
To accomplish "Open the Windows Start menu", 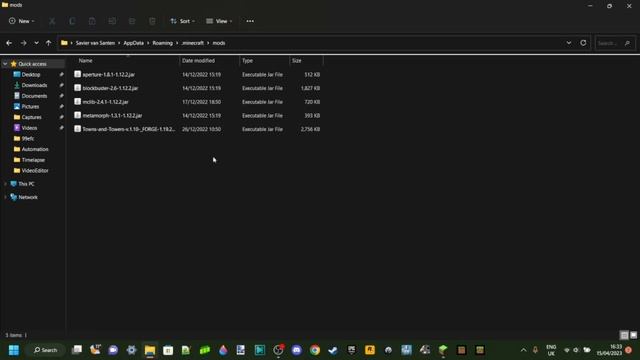I will [14, 350].
